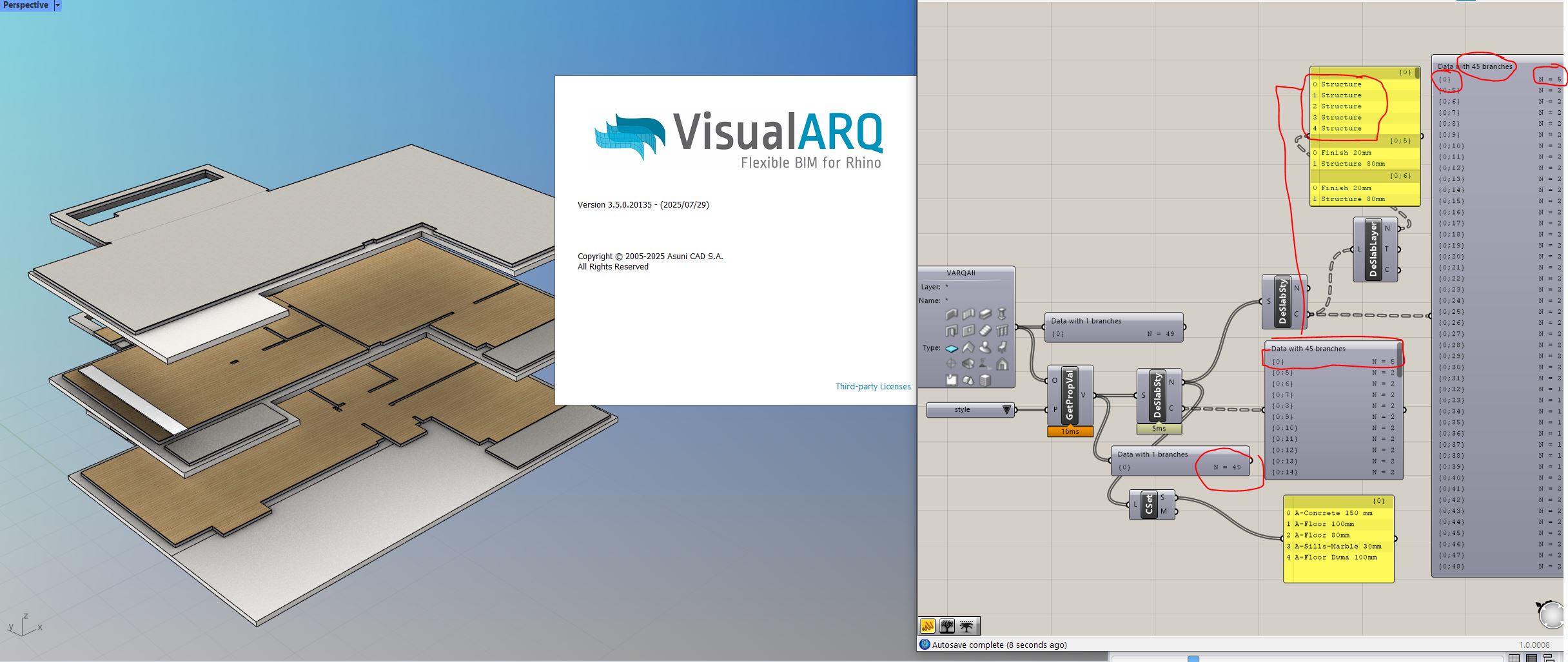Click the '4 Structure' row in yellow panel
The image size is (1568, 662).
pyautogui.click(x=1365, y=128)
